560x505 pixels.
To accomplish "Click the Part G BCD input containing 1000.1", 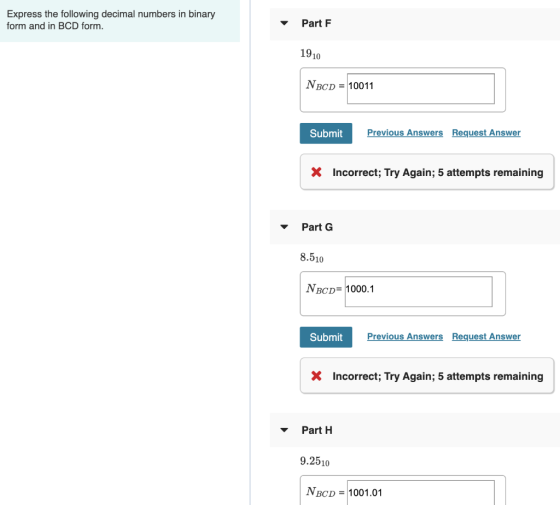I will coord(419,291).
